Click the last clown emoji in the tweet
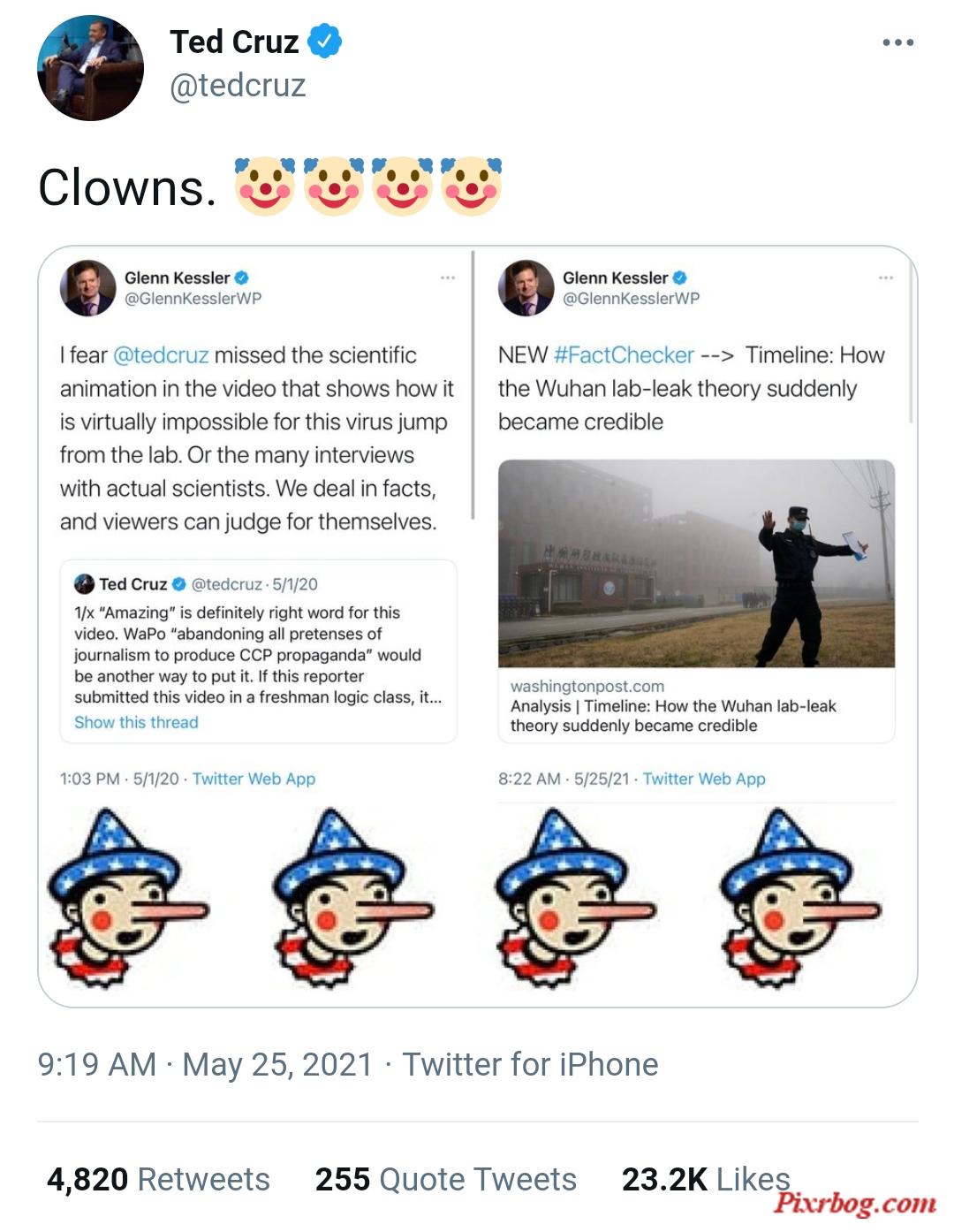 pyautogui.click(x=471, y=186)
